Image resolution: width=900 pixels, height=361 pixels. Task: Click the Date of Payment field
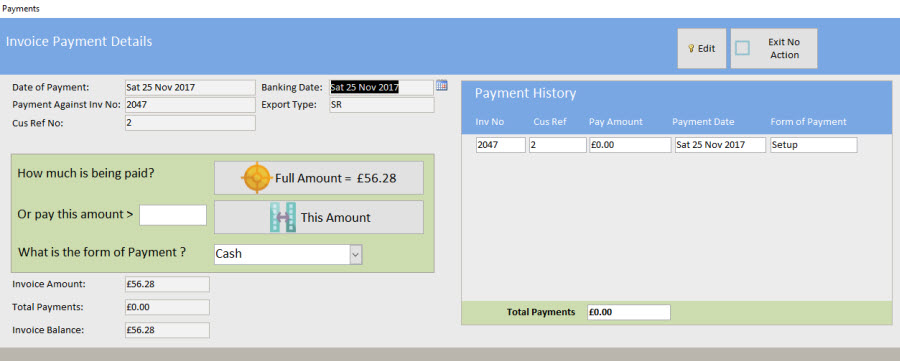pyautogui.click(x=190, y=88)
